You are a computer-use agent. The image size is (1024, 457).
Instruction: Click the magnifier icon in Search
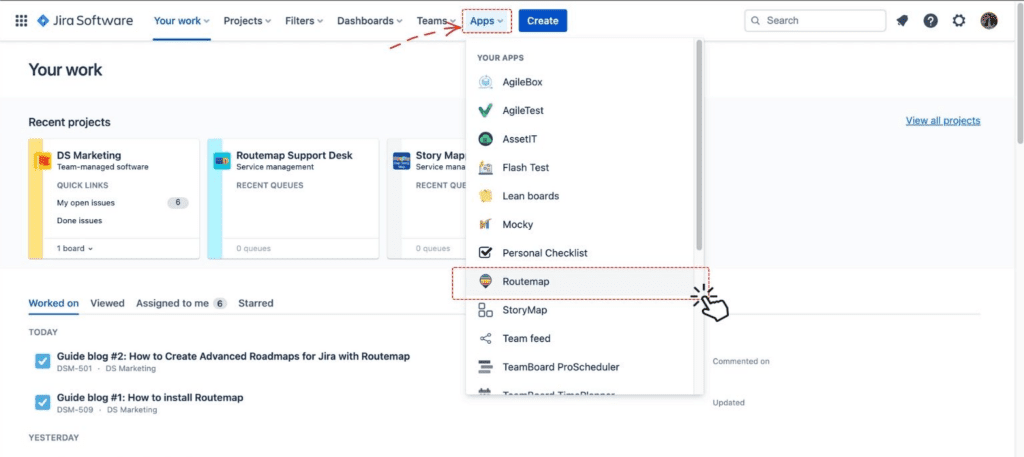(756, 21)
